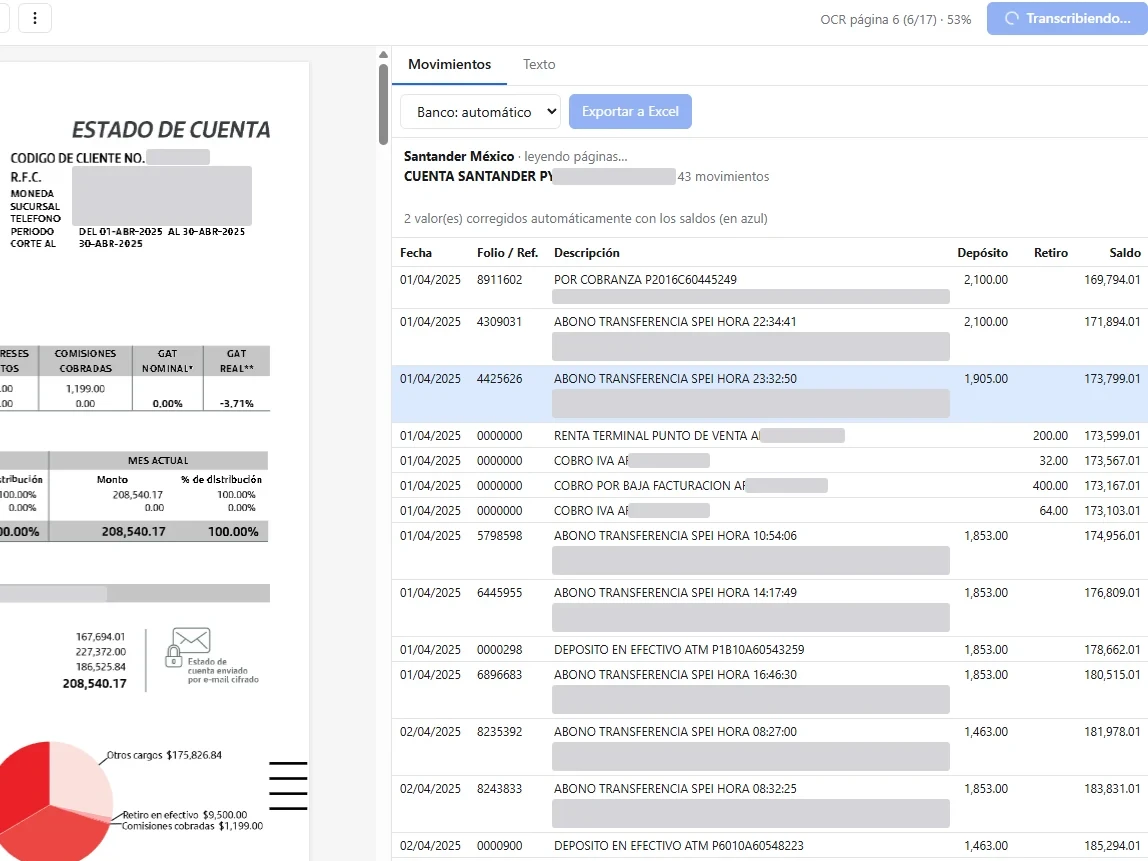Click Comisiones cobradas $1,199.00 chart label

coord(193,826)
